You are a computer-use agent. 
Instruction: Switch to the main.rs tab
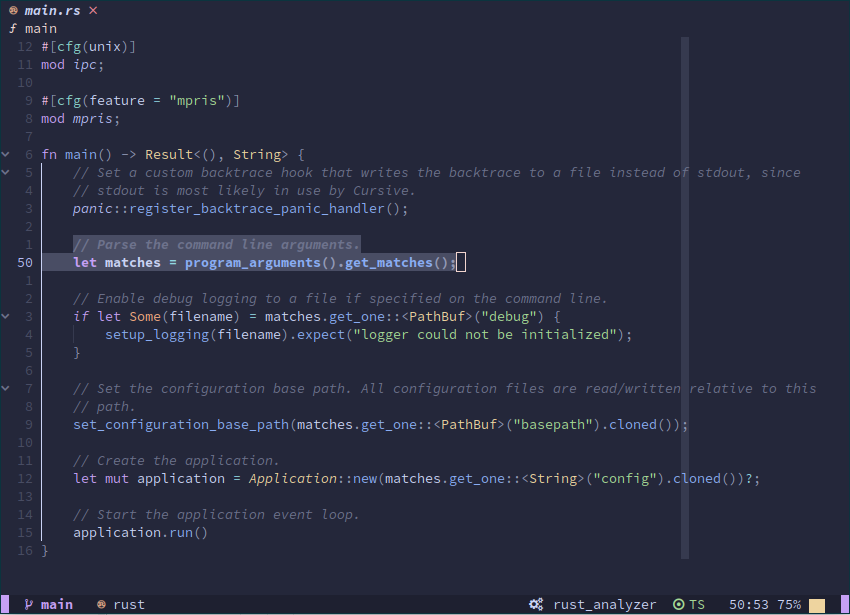point(54,10)
